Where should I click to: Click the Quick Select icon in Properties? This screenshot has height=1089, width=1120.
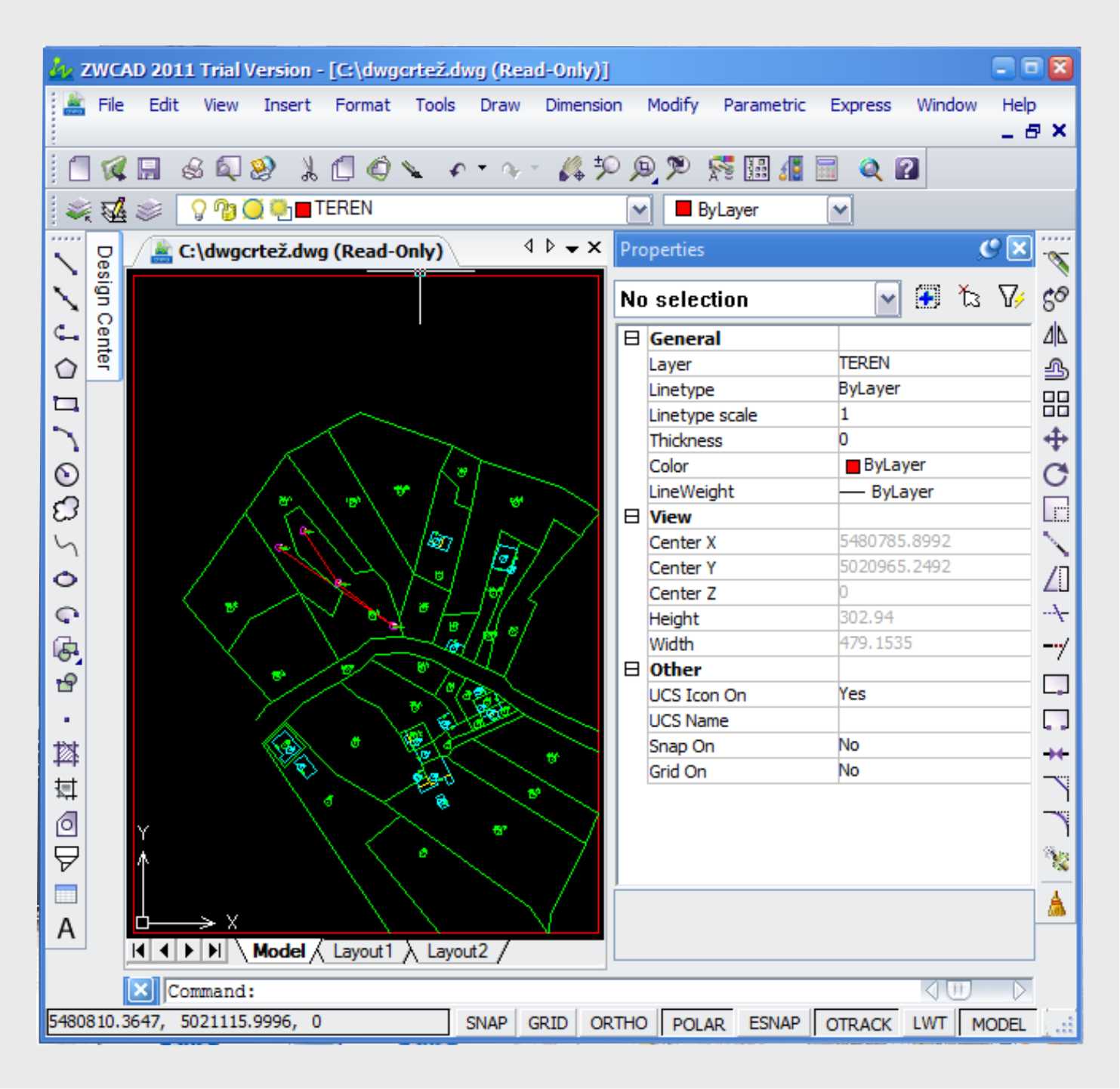click(x=1011, y=298)
